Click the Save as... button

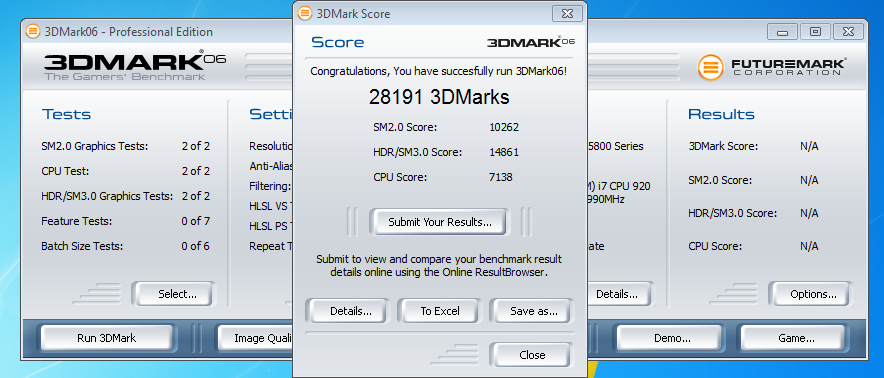[533, 311]
